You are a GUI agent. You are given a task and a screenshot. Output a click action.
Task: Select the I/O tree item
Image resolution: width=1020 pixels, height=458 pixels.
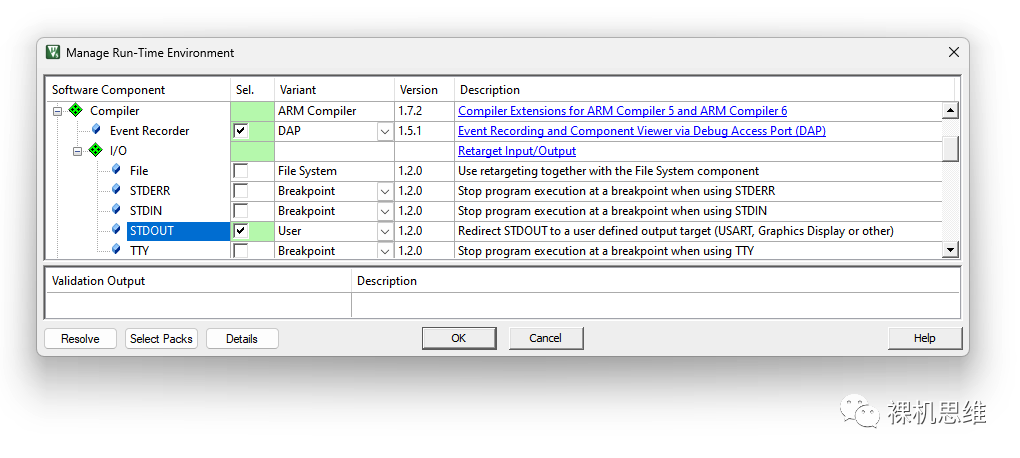[118, 151]
